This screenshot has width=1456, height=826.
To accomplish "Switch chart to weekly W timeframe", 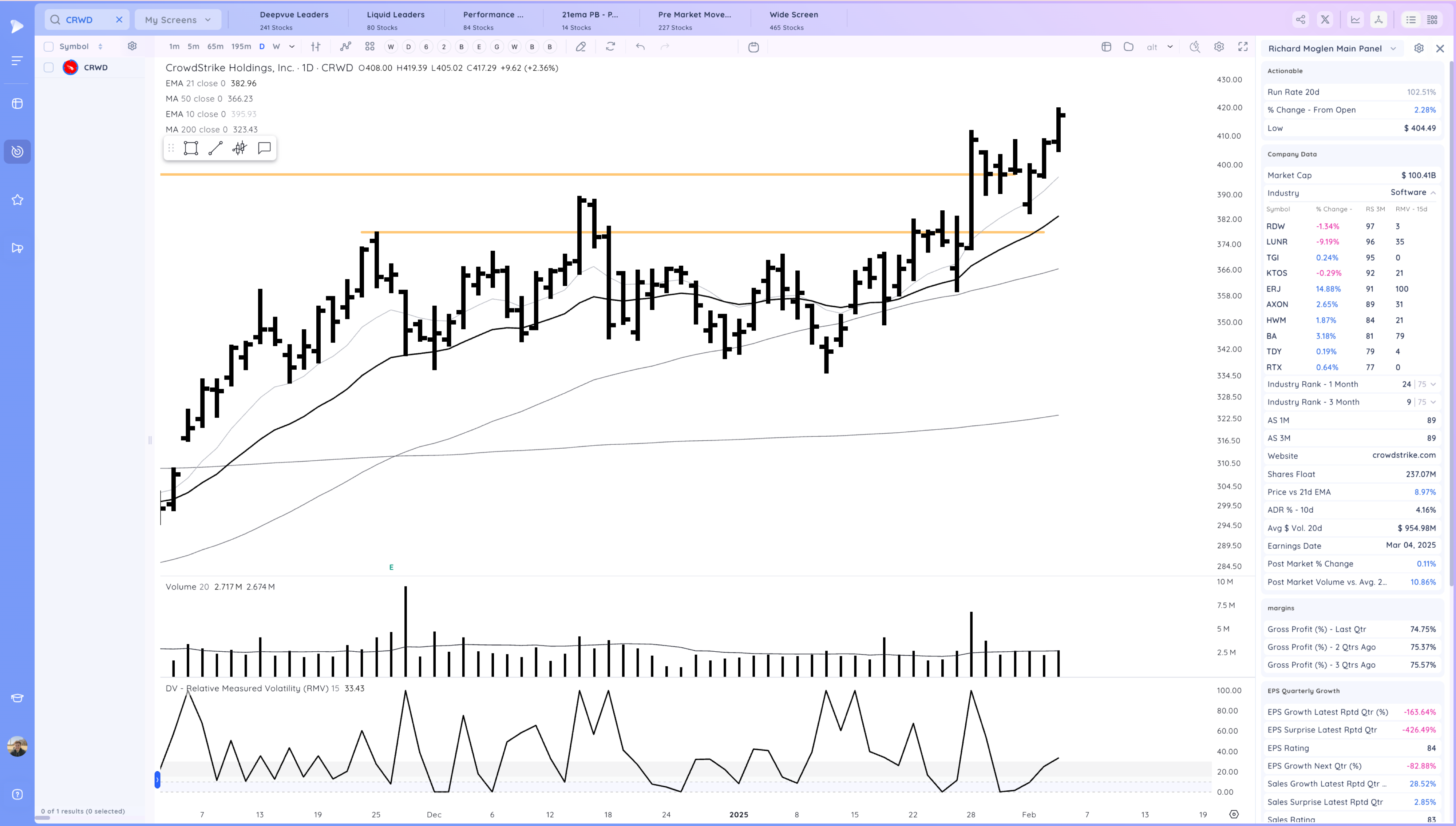I will [x=276, y=47].
